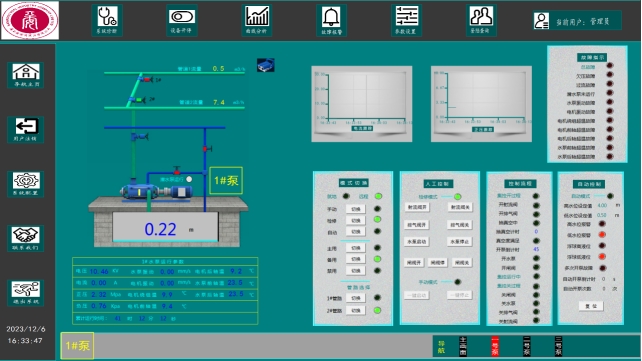Click the high water level setpoint 4.00

point(602,205)
